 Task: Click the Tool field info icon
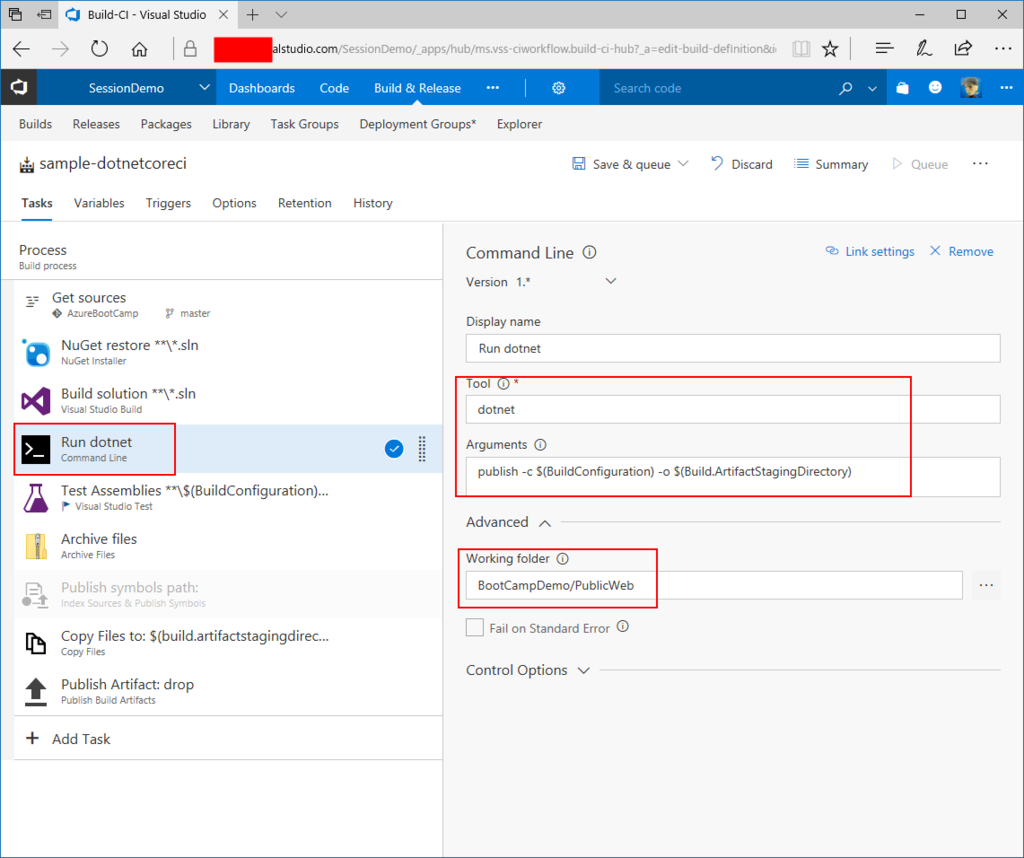pyautogui.click(x=504, y=384)
